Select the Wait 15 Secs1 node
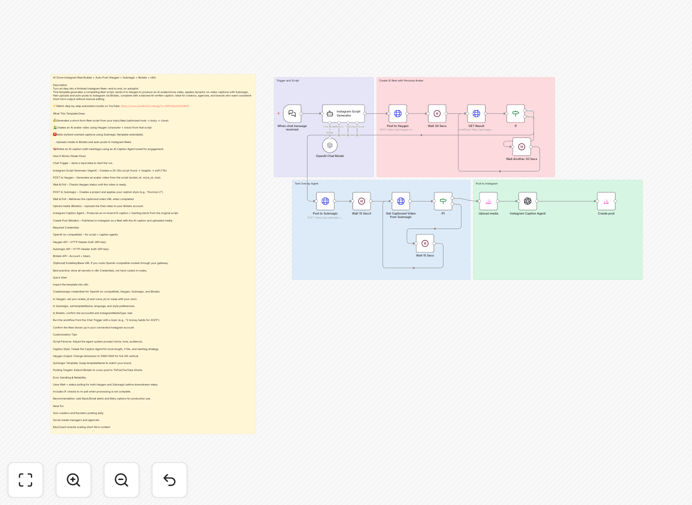 (x=361, y=201)
